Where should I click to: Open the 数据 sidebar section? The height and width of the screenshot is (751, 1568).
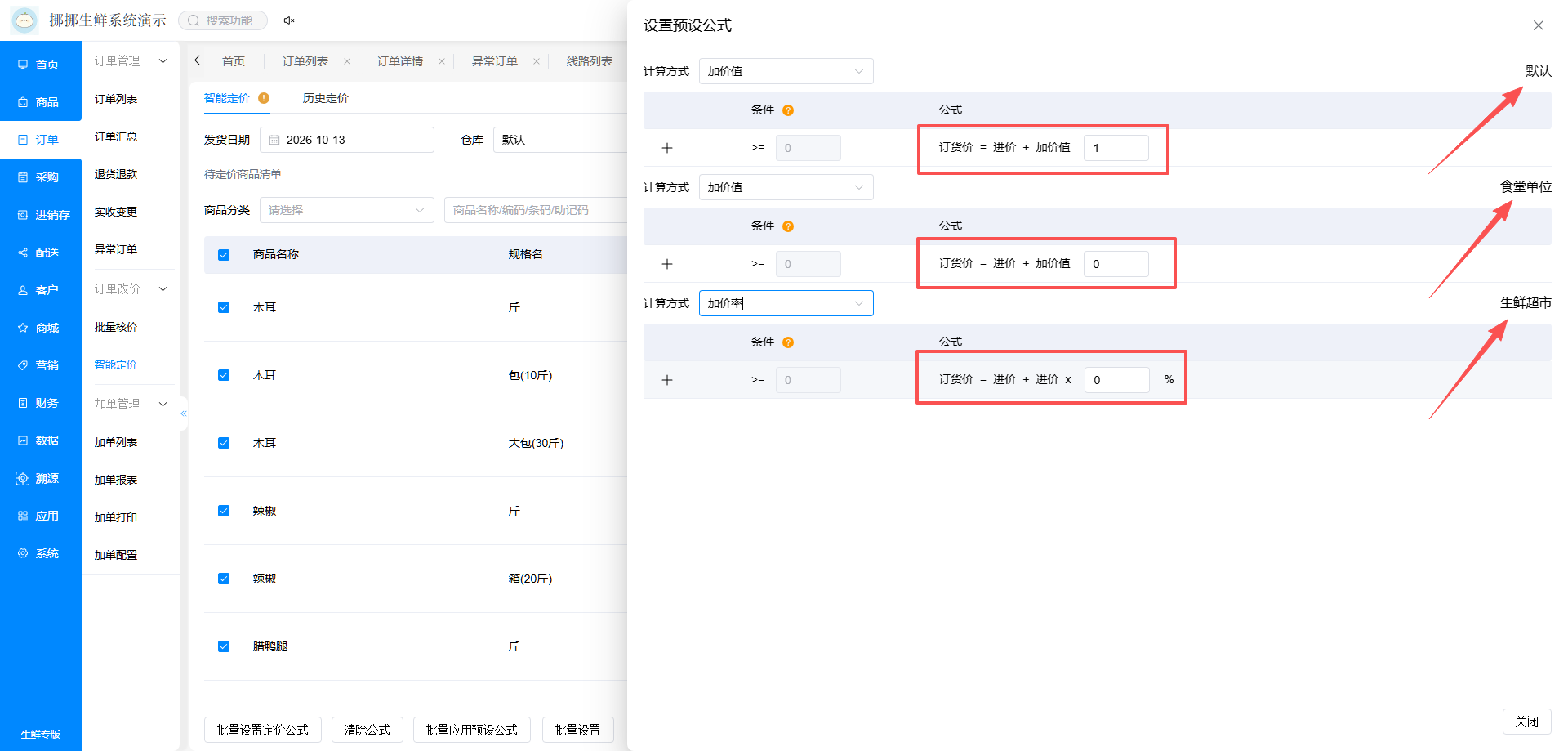tap(40, 440)
